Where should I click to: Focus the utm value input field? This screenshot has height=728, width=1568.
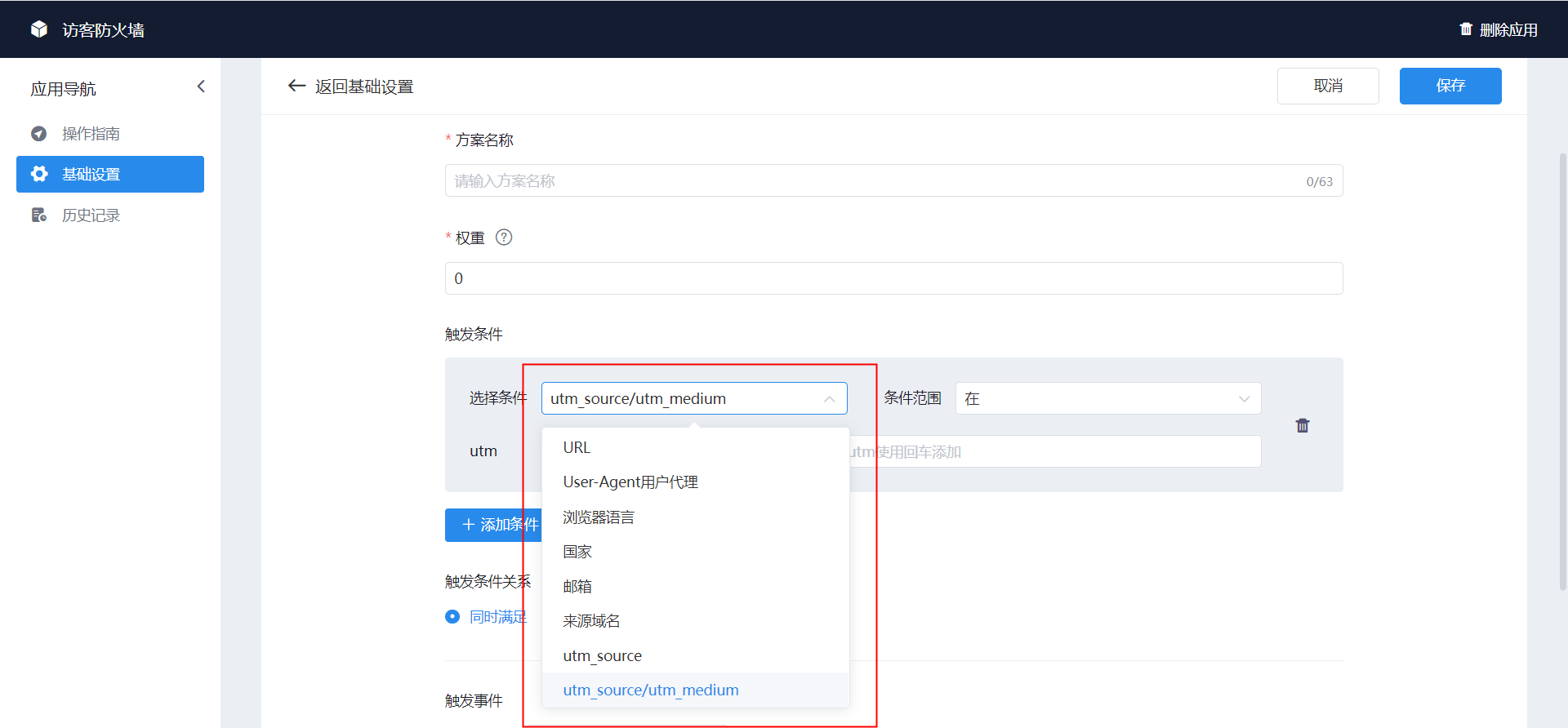[1055, 451]
